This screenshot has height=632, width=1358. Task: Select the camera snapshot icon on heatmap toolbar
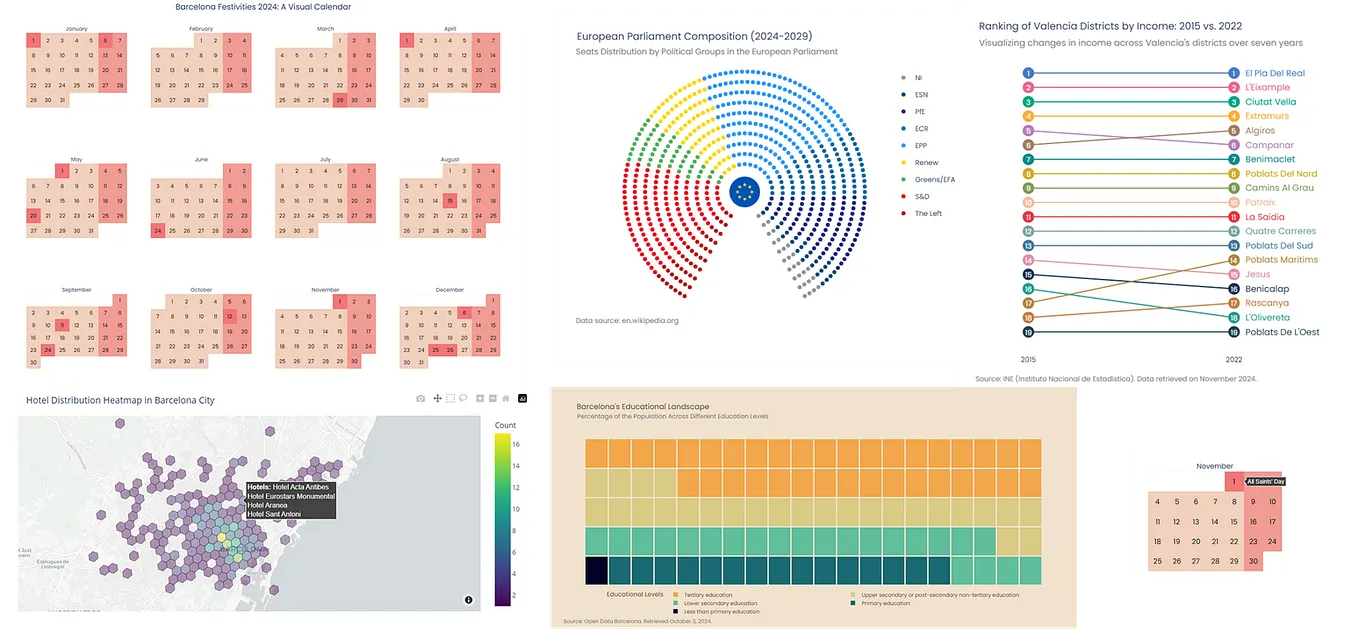(x=420, y=398)
